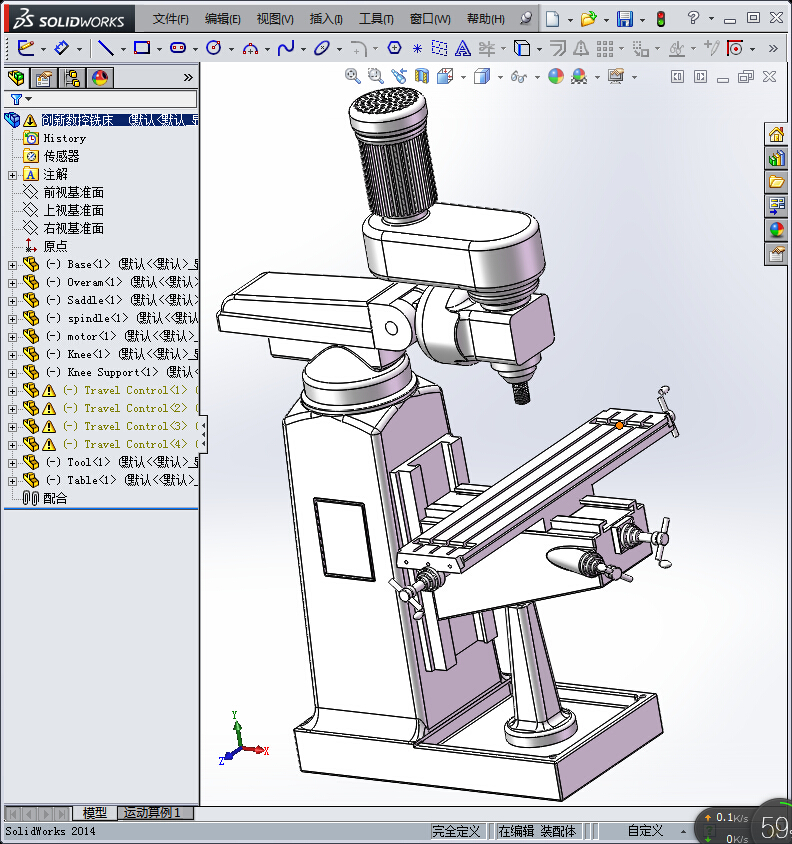The image size is (792, 844).
Task: Click the New document icon
Action: pos(552,19)
